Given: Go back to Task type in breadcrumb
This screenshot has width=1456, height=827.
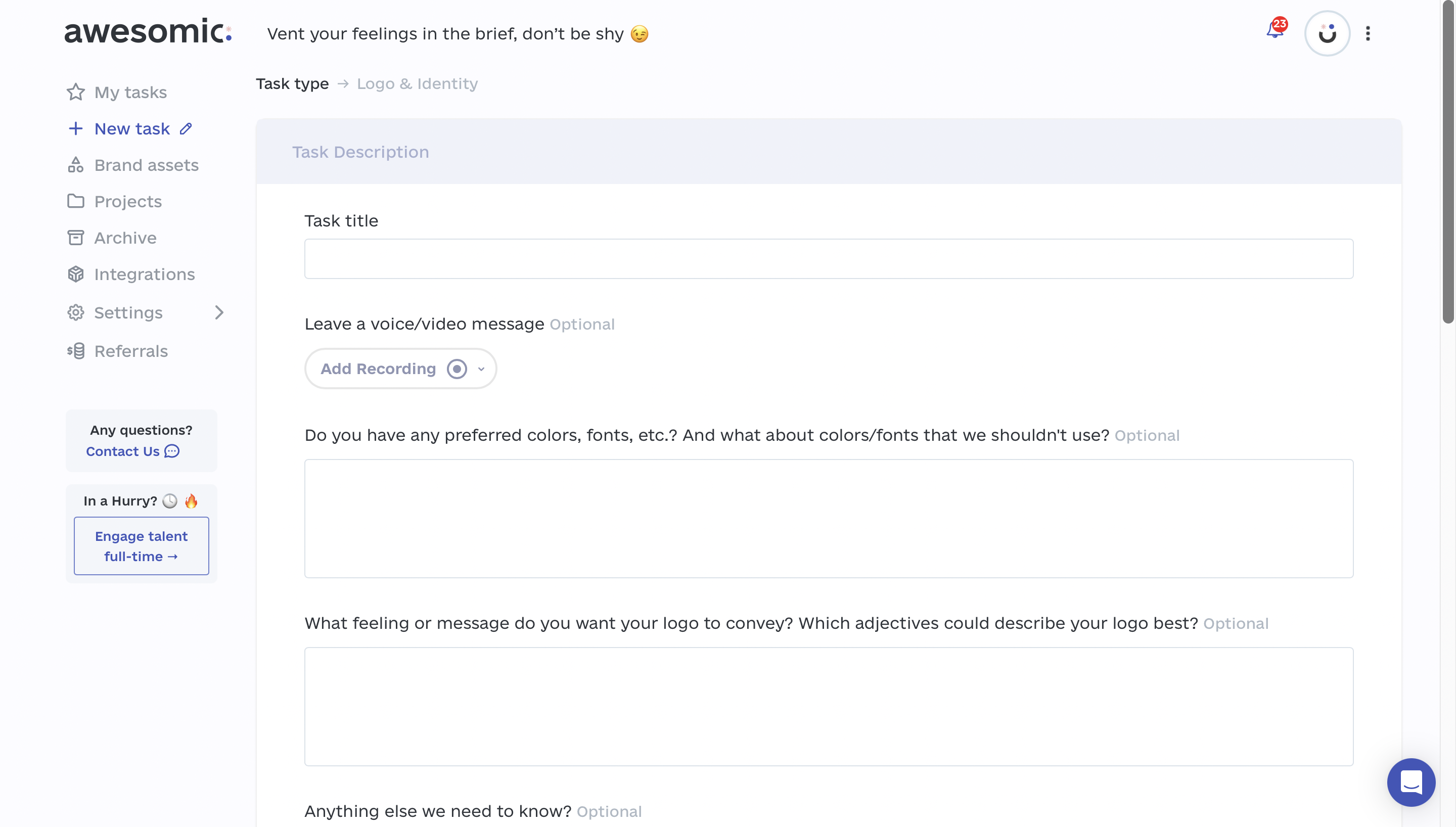Looking at the screenshot, I should pos(292,83).
